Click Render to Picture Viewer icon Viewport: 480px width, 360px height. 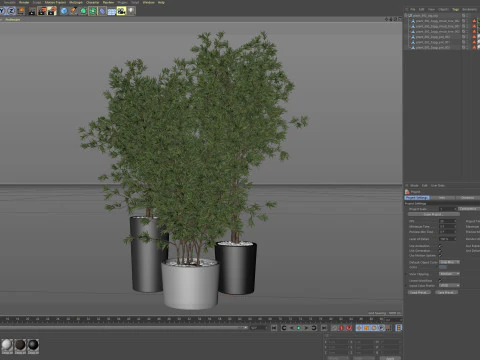tap(42, 11)
